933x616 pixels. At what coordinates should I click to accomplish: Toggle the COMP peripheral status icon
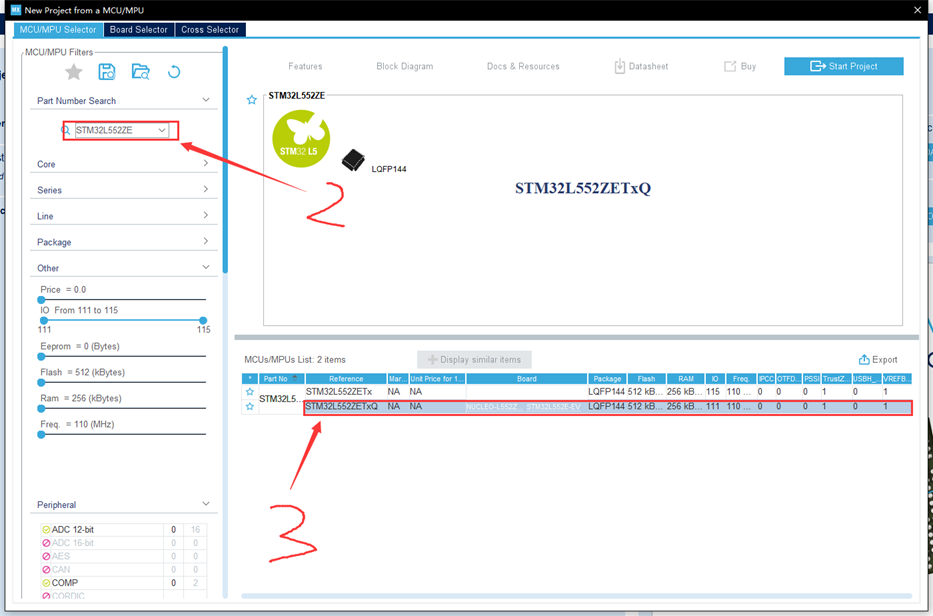pos(46,583)
